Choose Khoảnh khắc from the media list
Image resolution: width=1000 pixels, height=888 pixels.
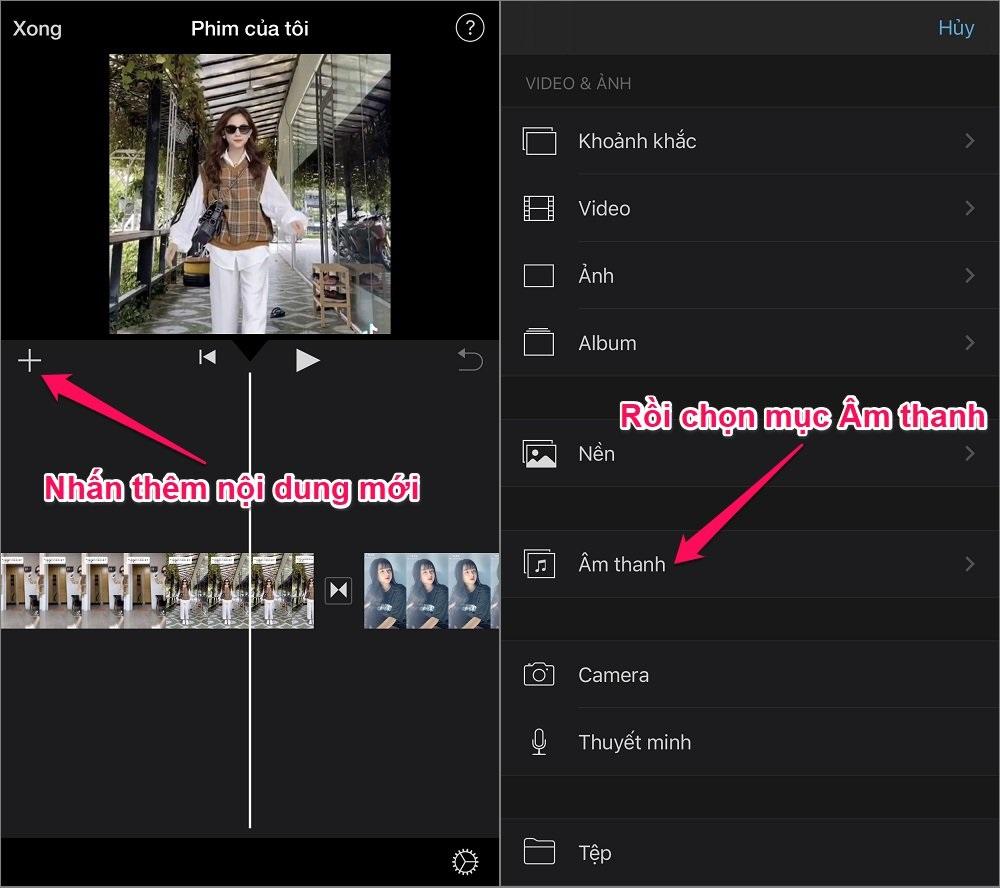(x=637, y=141)
